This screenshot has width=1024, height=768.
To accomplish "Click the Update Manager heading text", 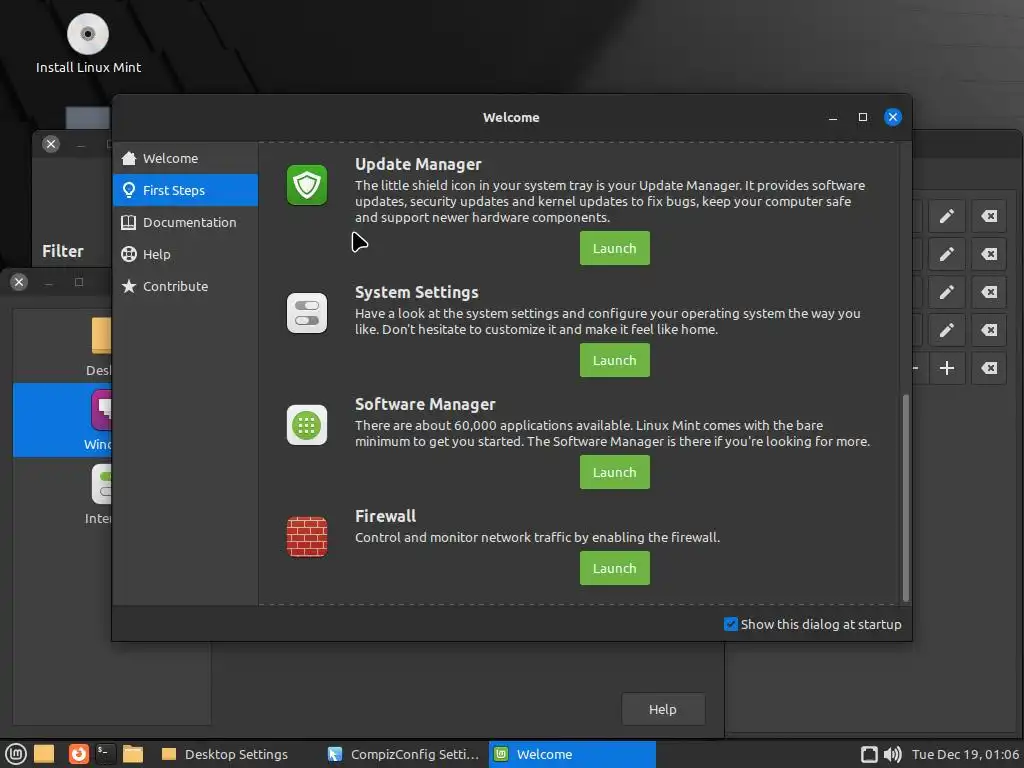I will click(418, 165).
